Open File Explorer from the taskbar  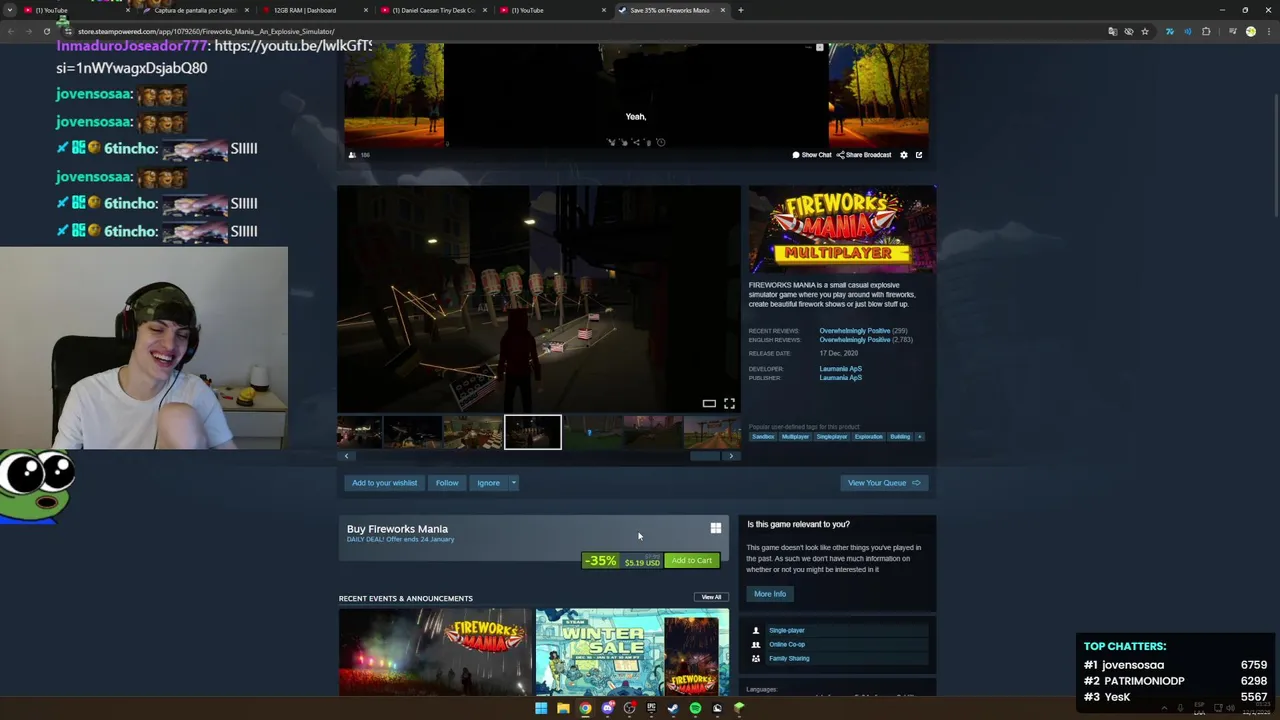563,708
